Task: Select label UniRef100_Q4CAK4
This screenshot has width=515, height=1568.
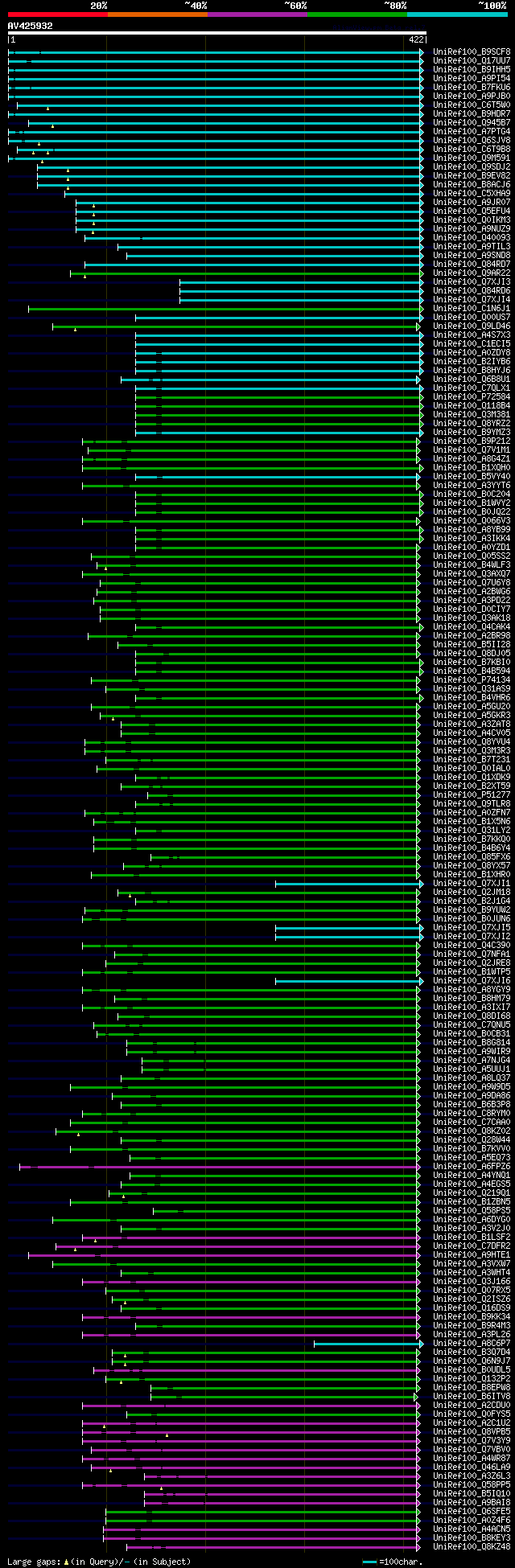Action: point(472,627)
